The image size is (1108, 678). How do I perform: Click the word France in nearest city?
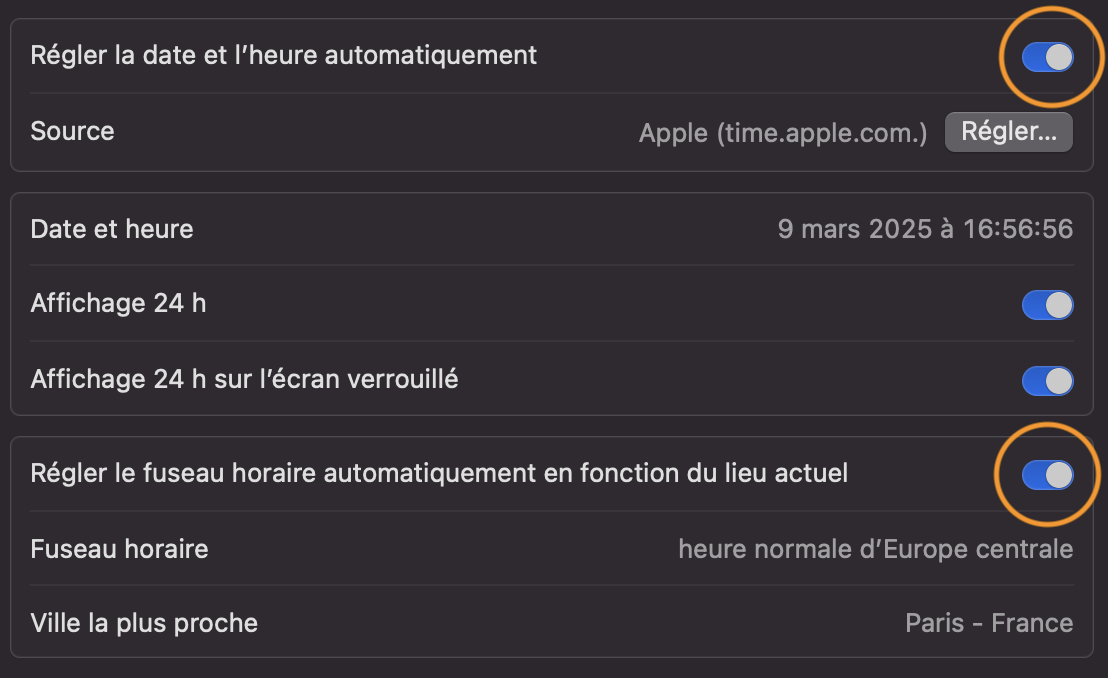[1031, 623]
